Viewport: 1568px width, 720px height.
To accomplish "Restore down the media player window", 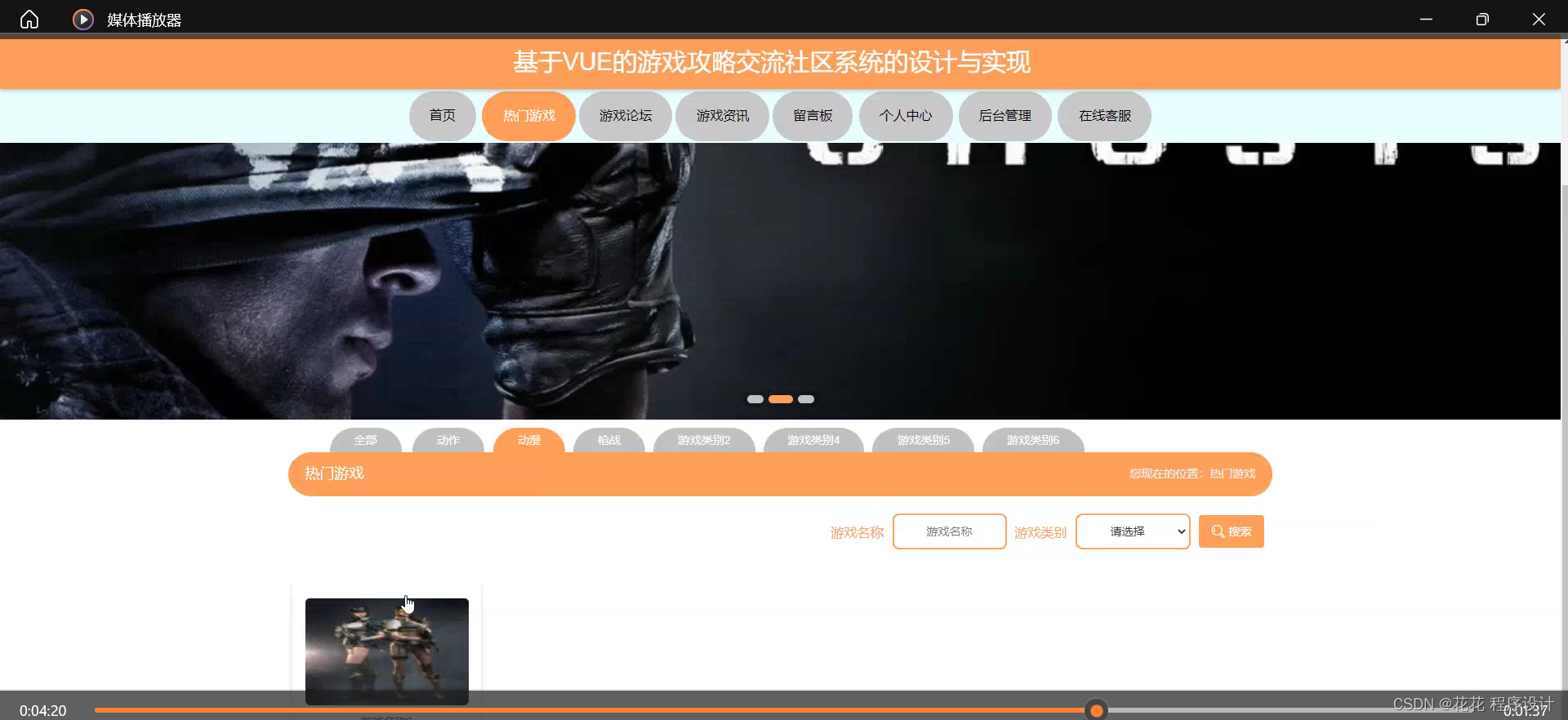I will pyautogui.click(x=1482, y=19).
